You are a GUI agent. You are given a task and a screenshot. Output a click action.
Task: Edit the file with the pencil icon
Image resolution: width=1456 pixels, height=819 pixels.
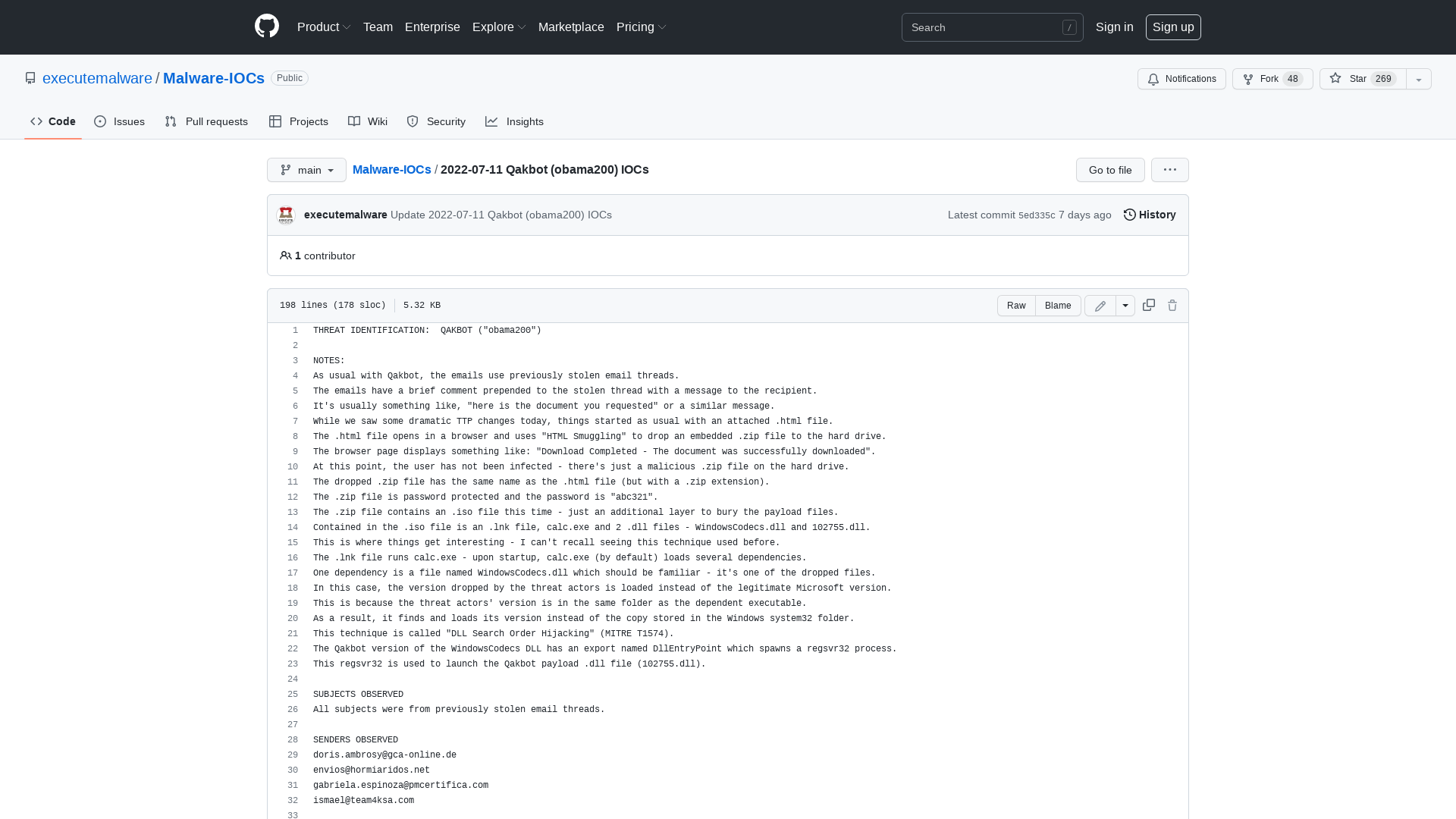tap(1099, 305)
